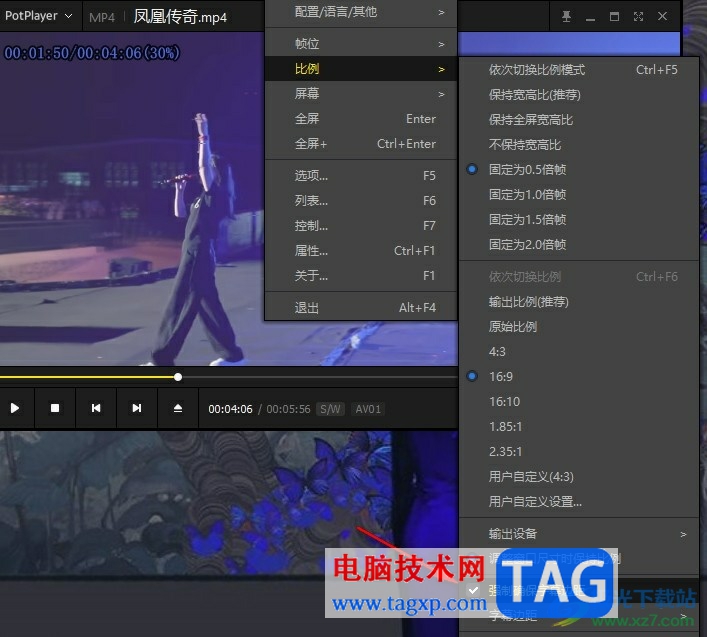Toggle fullscreen icon in title bar
Viewport: 707px width, 637px height.
point(638,17)
